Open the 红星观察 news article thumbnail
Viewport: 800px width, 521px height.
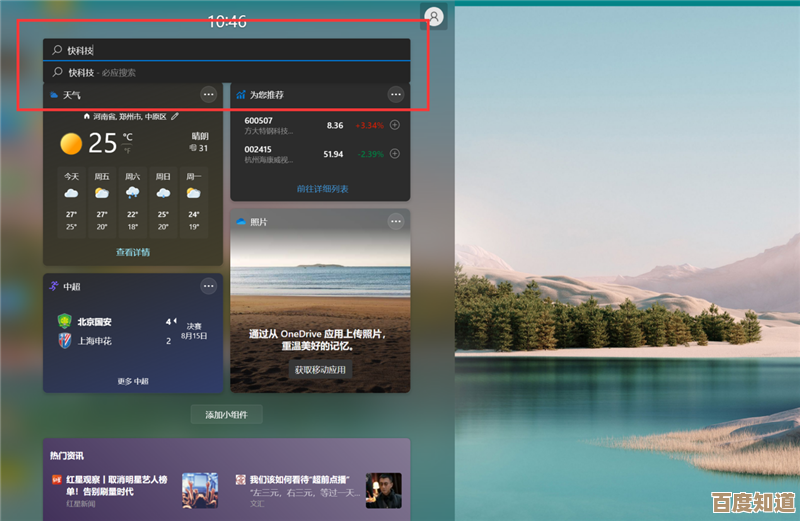tap(199, 490)
